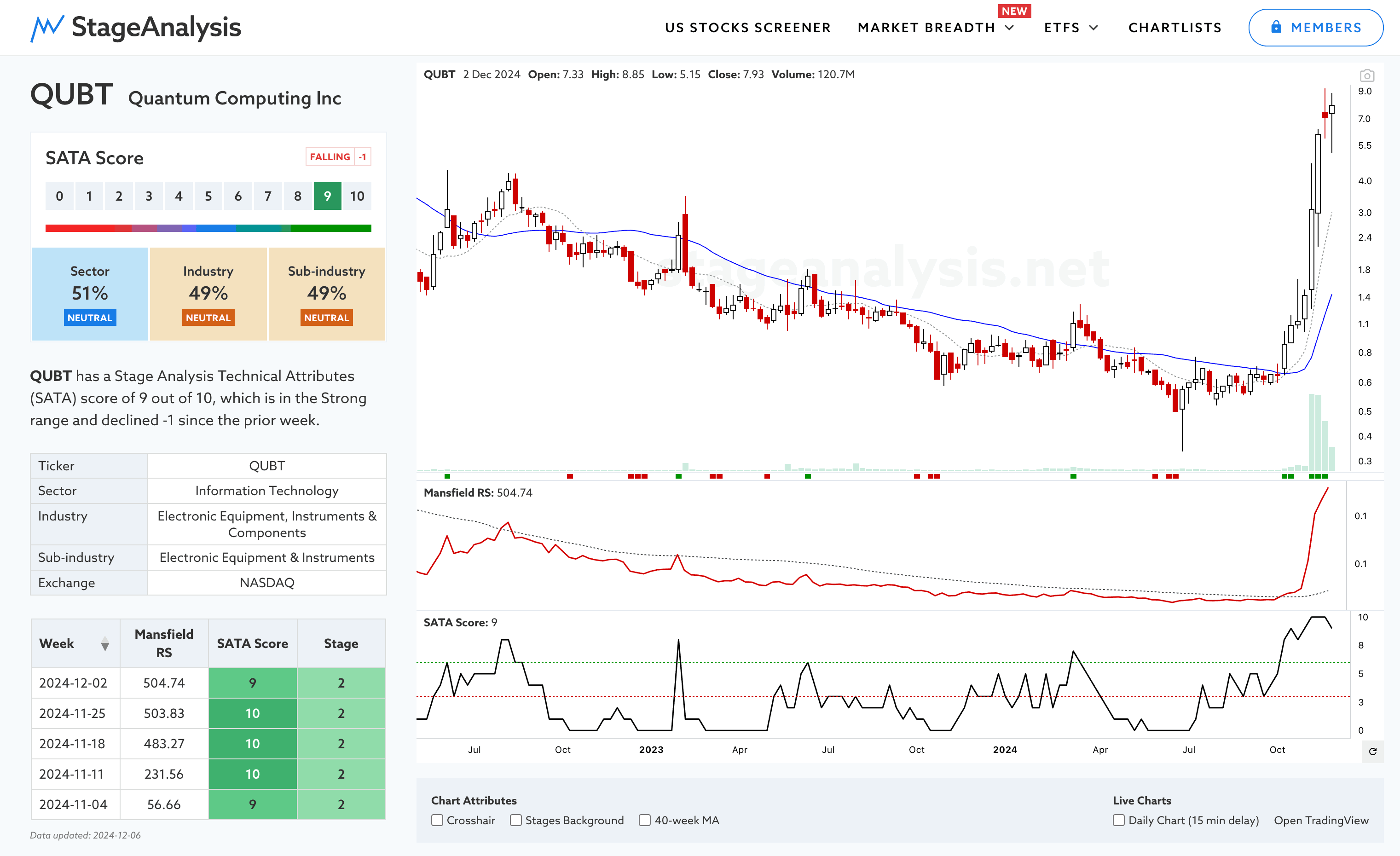The height and width of the screenshot is (856, 1400).
Task: Click the Open TradingView link
Action: coord(1321,820)
